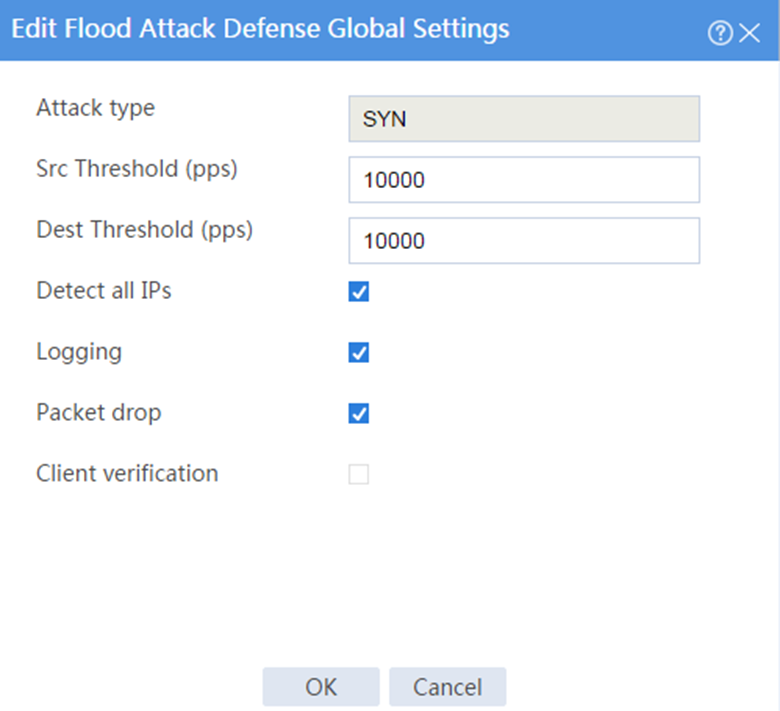The image size is (780, 711).
Task: Click the Logging label text
Action: coord(79,352)
